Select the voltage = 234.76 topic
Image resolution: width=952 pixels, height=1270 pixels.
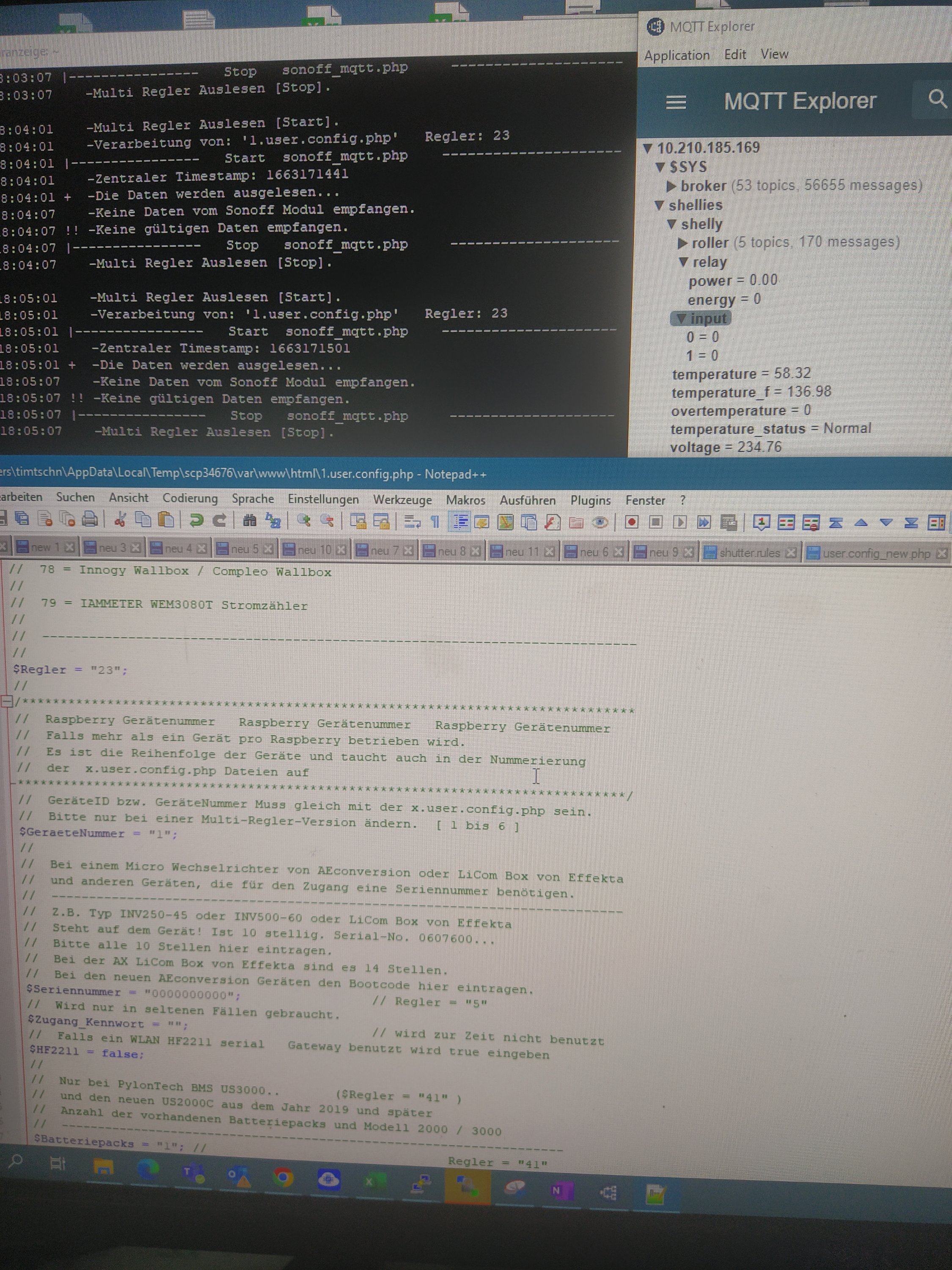click(725, 447)
